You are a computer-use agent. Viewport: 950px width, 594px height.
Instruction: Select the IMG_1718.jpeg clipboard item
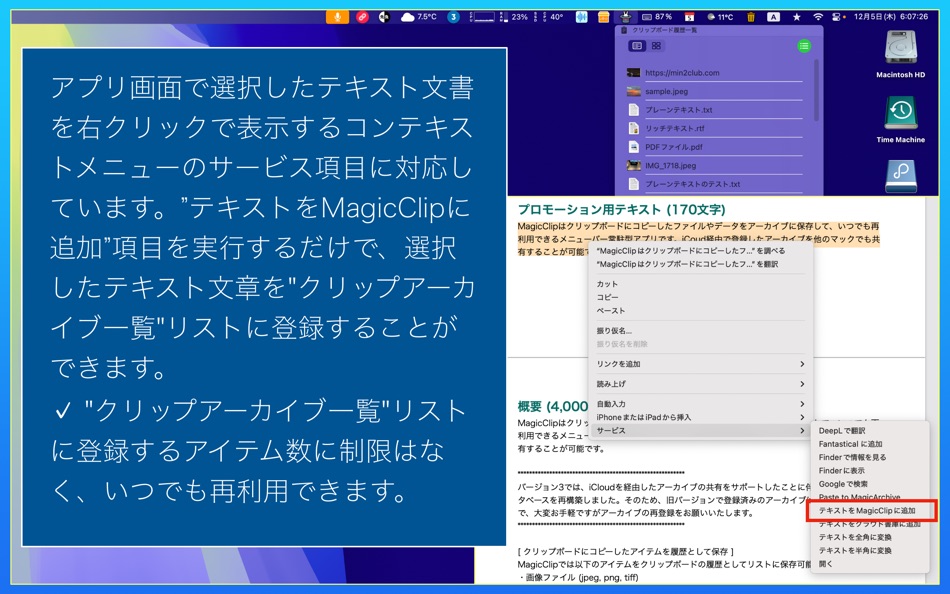click(x=714, y=165)
